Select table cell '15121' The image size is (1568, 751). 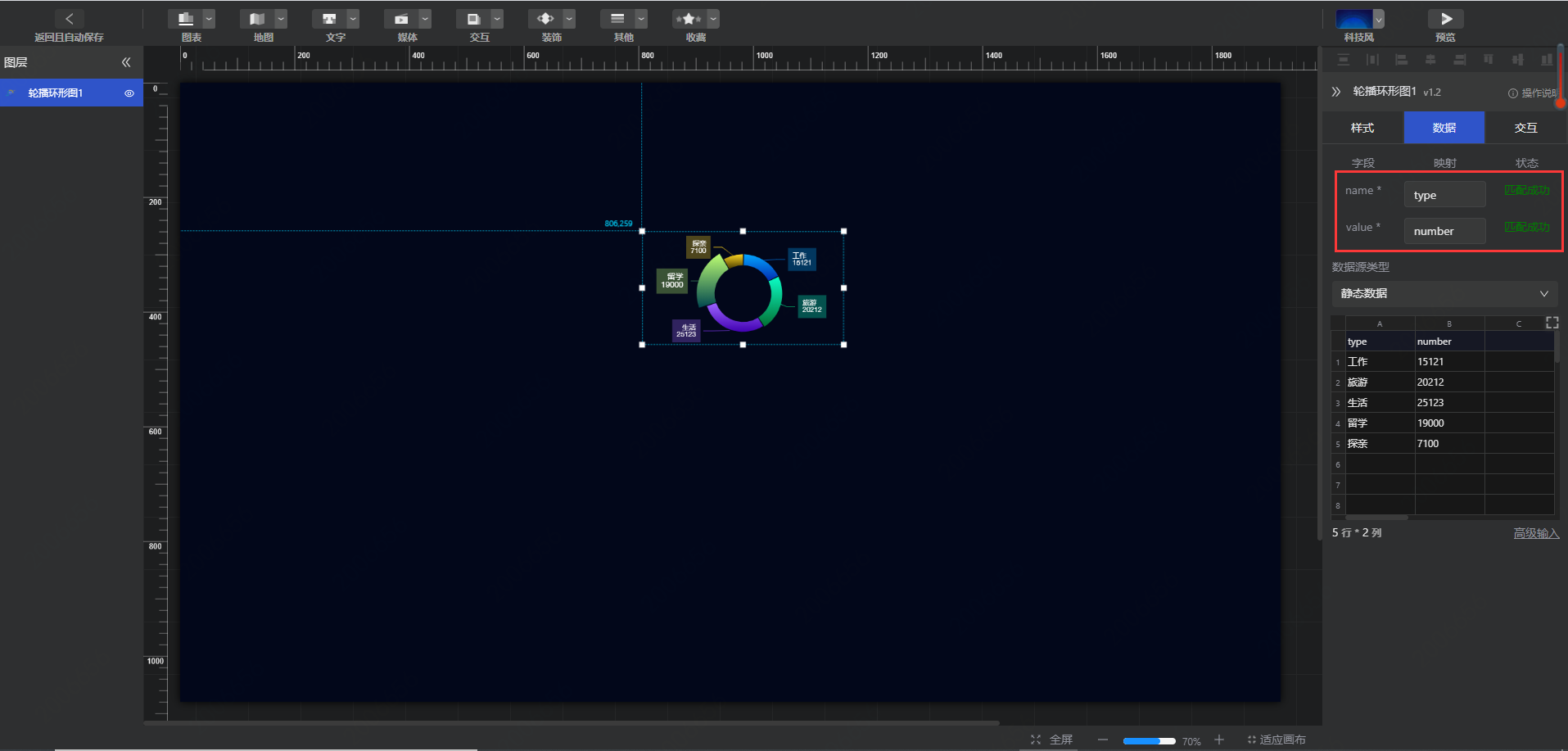(x=1450, y=361)
